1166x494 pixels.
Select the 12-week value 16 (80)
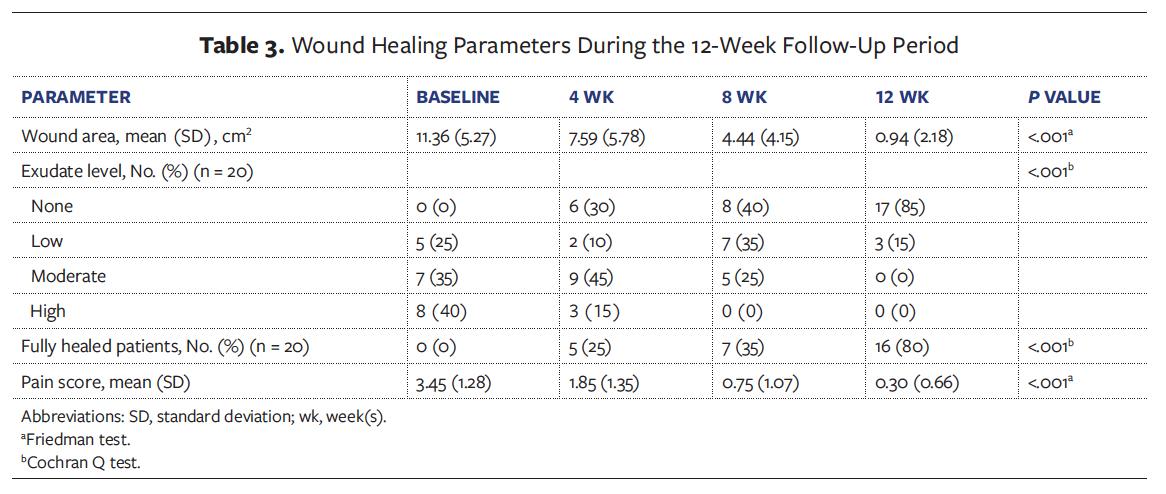[900, 346]
